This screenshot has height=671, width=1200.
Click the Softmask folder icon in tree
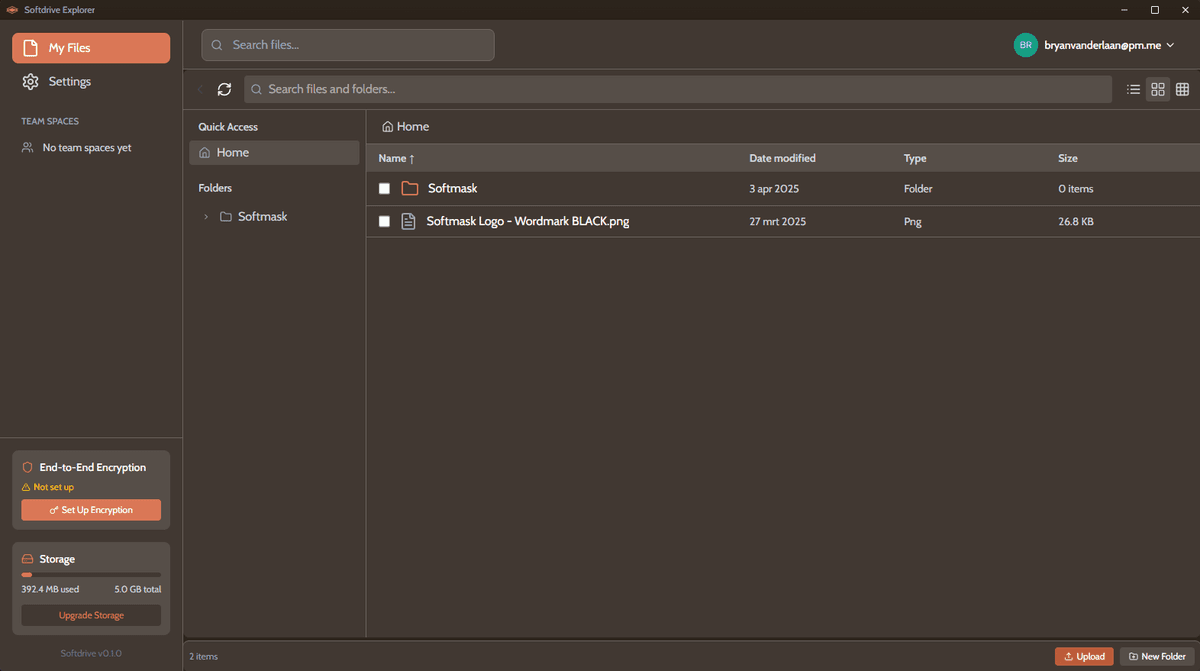(x=225, y=216)
